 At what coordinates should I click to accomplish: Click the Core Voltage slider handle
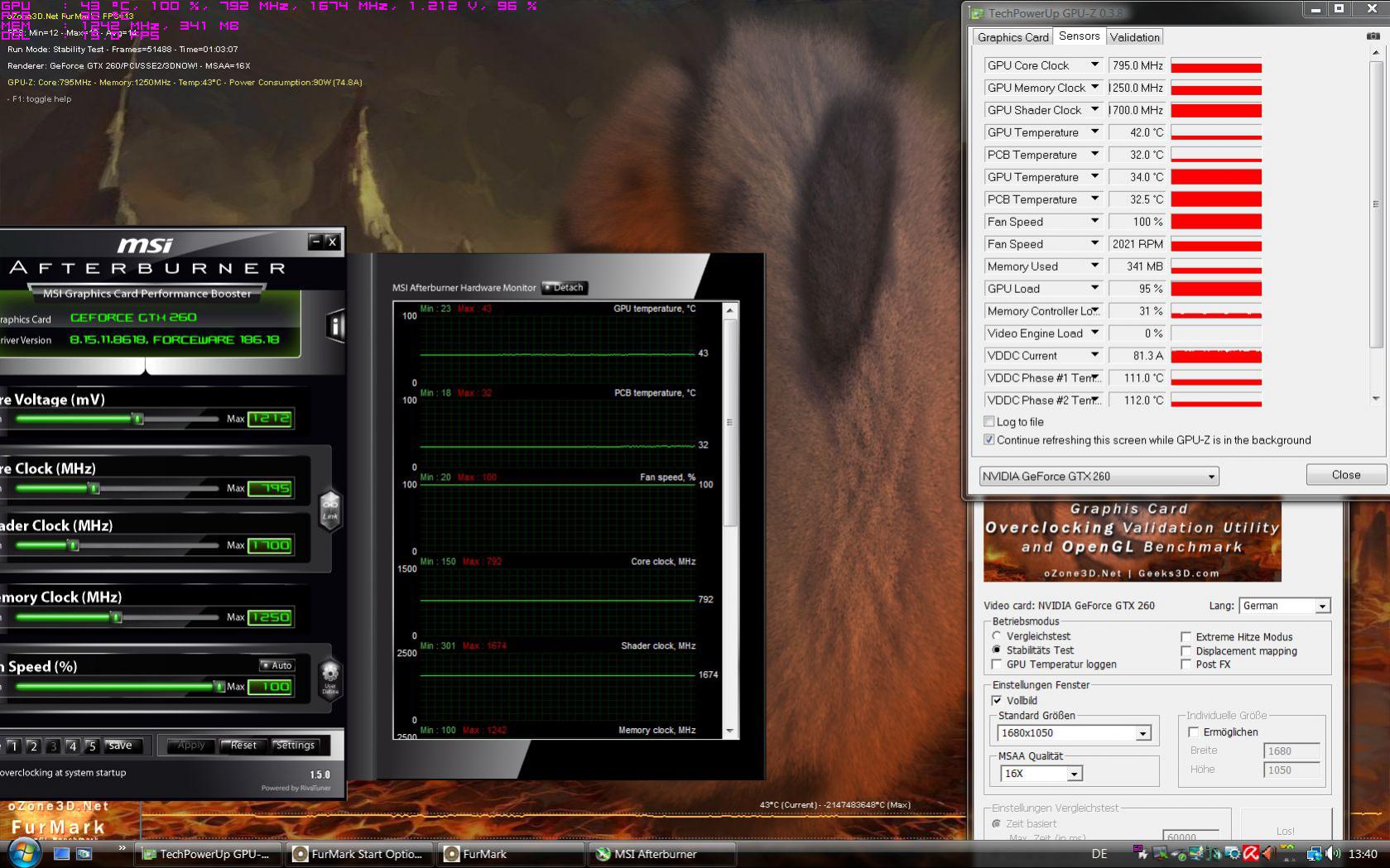pyautogui.click(x=138, y=419)
